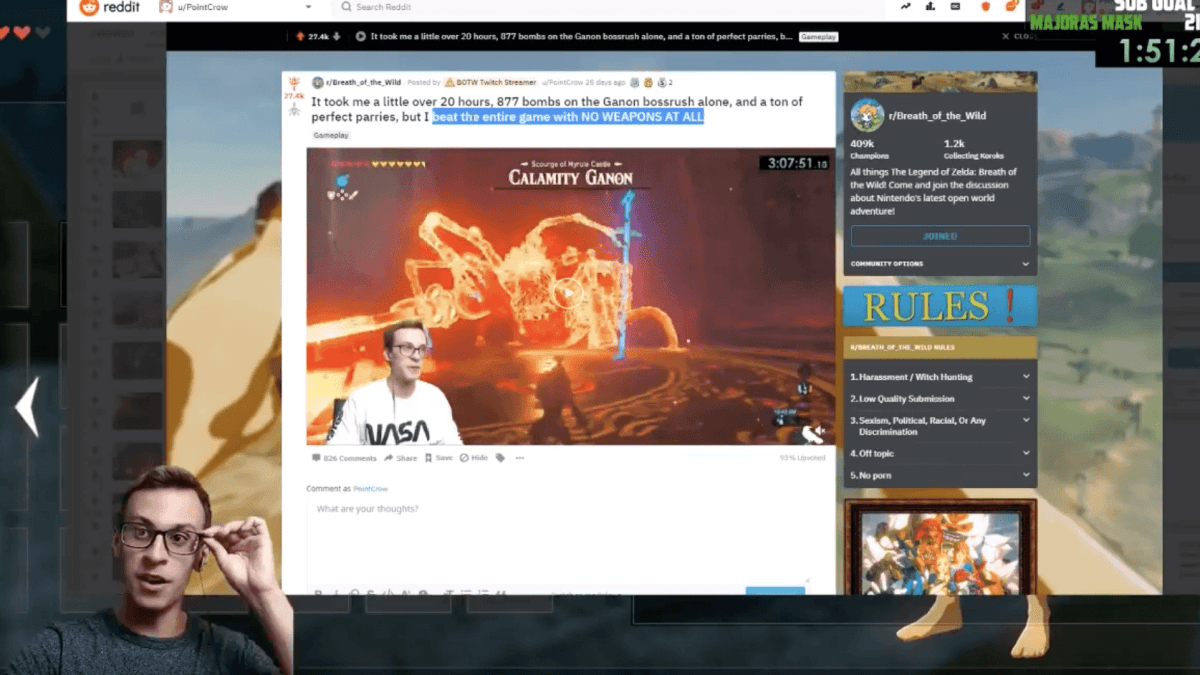Expand rule 1 Harassment / Witch Hunting

[940, 377]
